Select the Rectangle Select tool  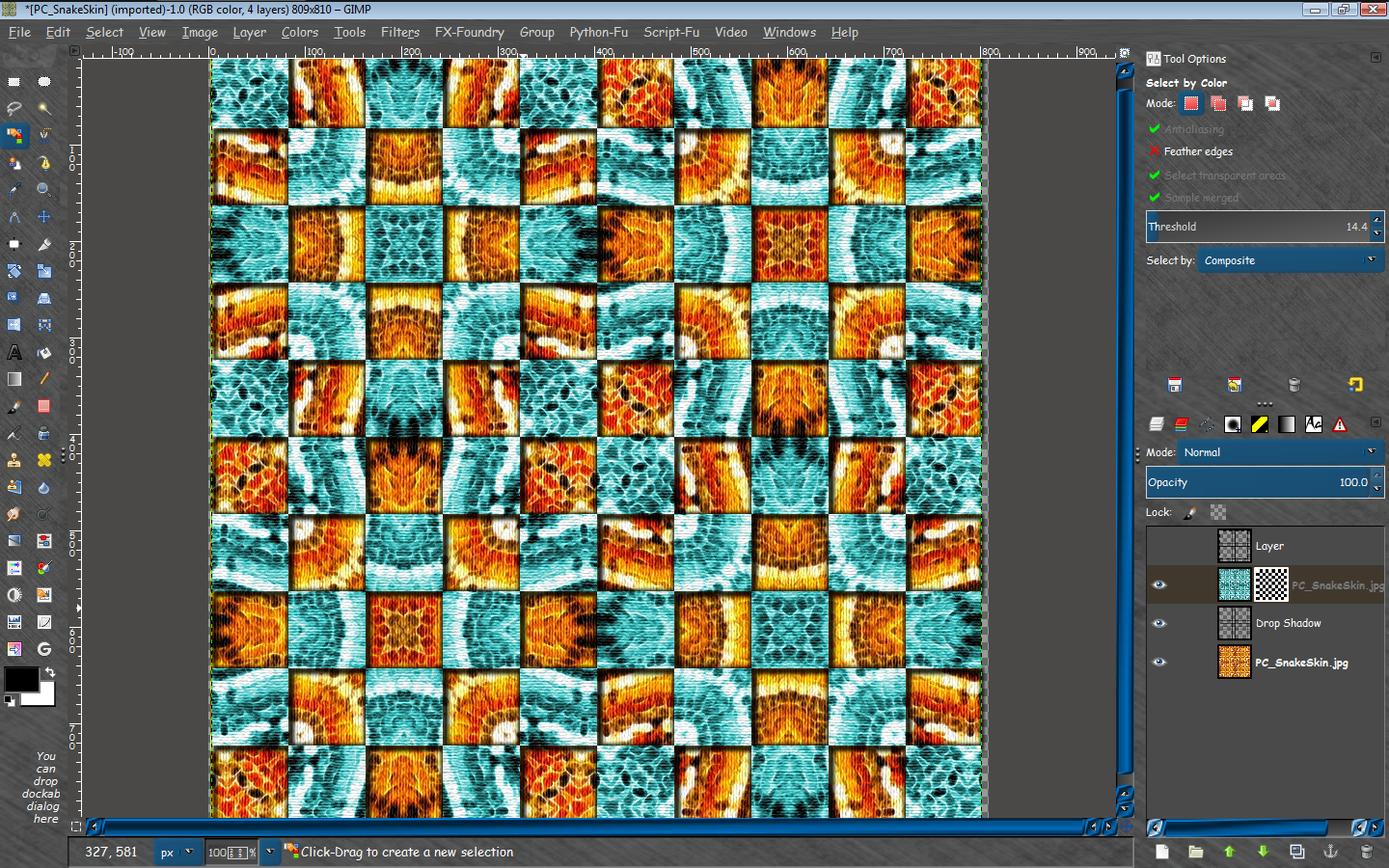pyautogui.click(x=14, y=82)
